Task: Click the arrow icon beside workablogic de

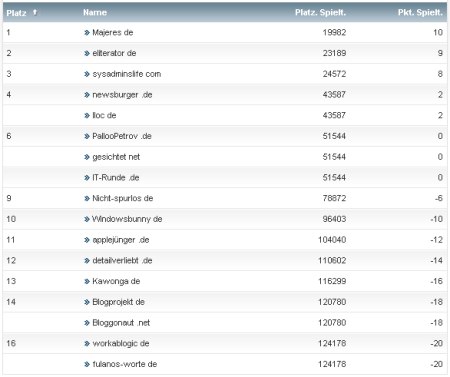Action: point(87,343)
